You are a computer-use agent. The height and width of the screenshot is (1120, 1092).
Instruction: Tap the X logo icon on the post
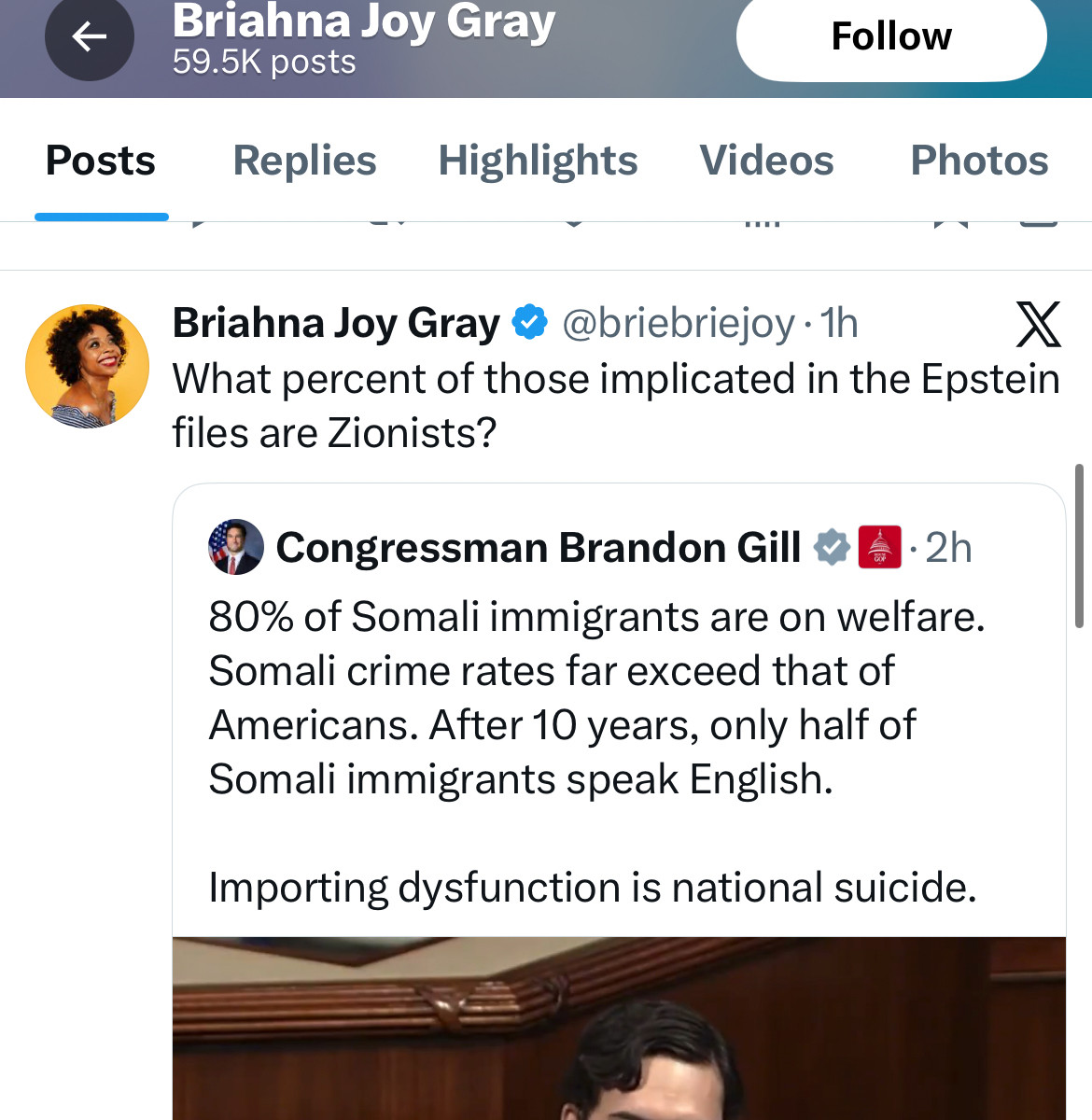pos(1038,325)
